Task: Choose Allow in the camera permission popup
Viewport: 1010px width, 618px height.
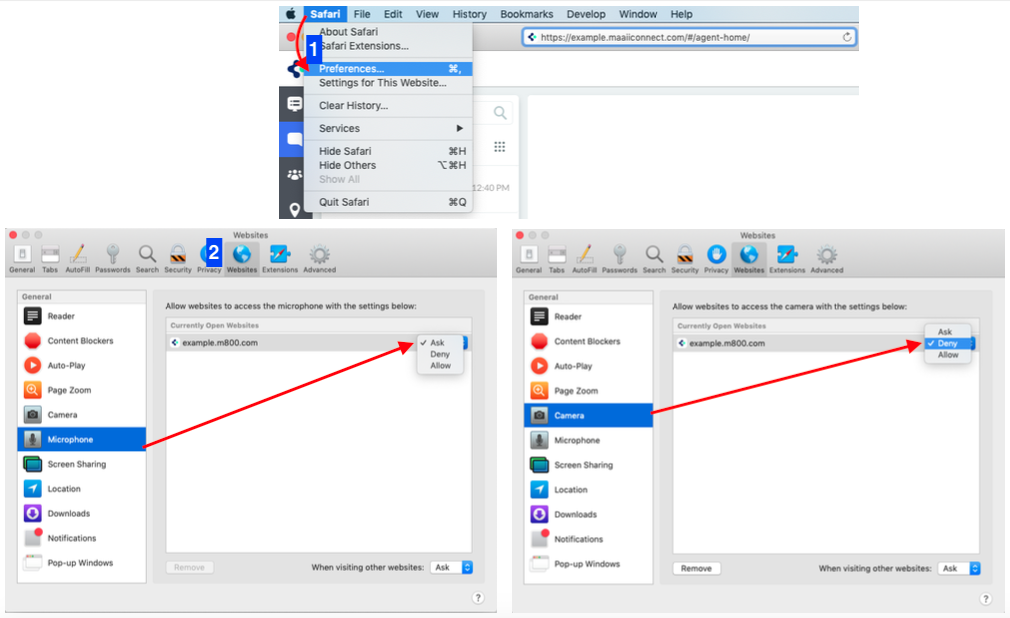Action: (948, 354)
